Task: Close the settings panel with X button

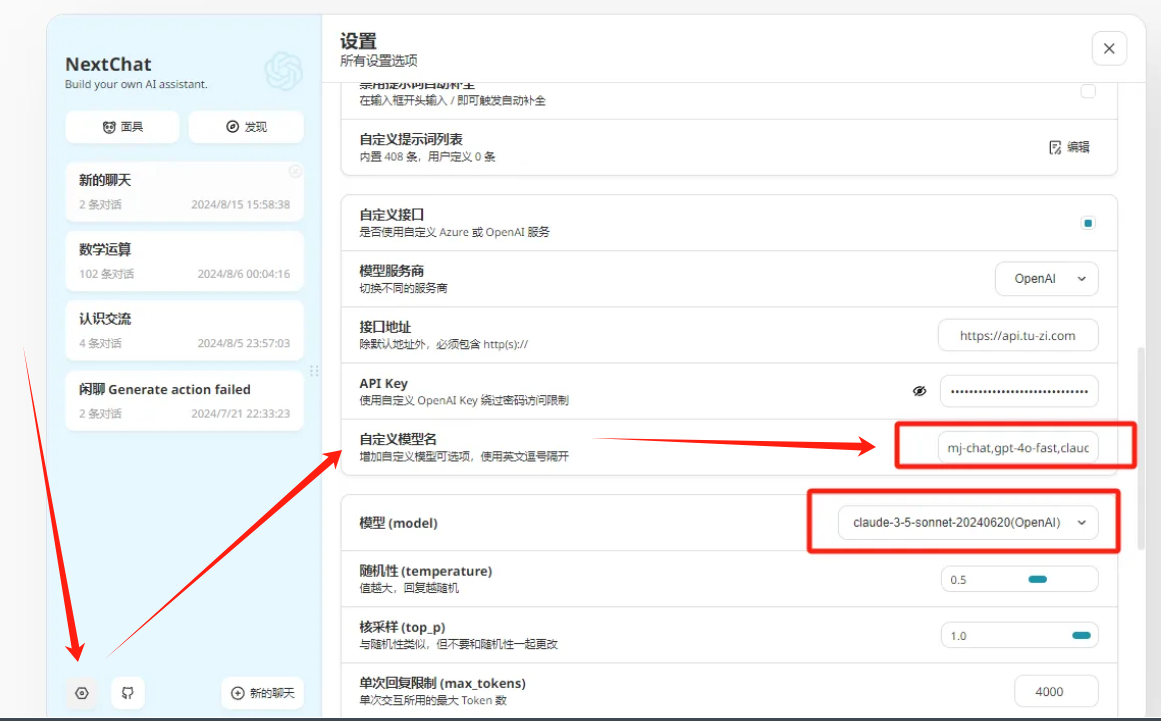Action: [1109, 48]
